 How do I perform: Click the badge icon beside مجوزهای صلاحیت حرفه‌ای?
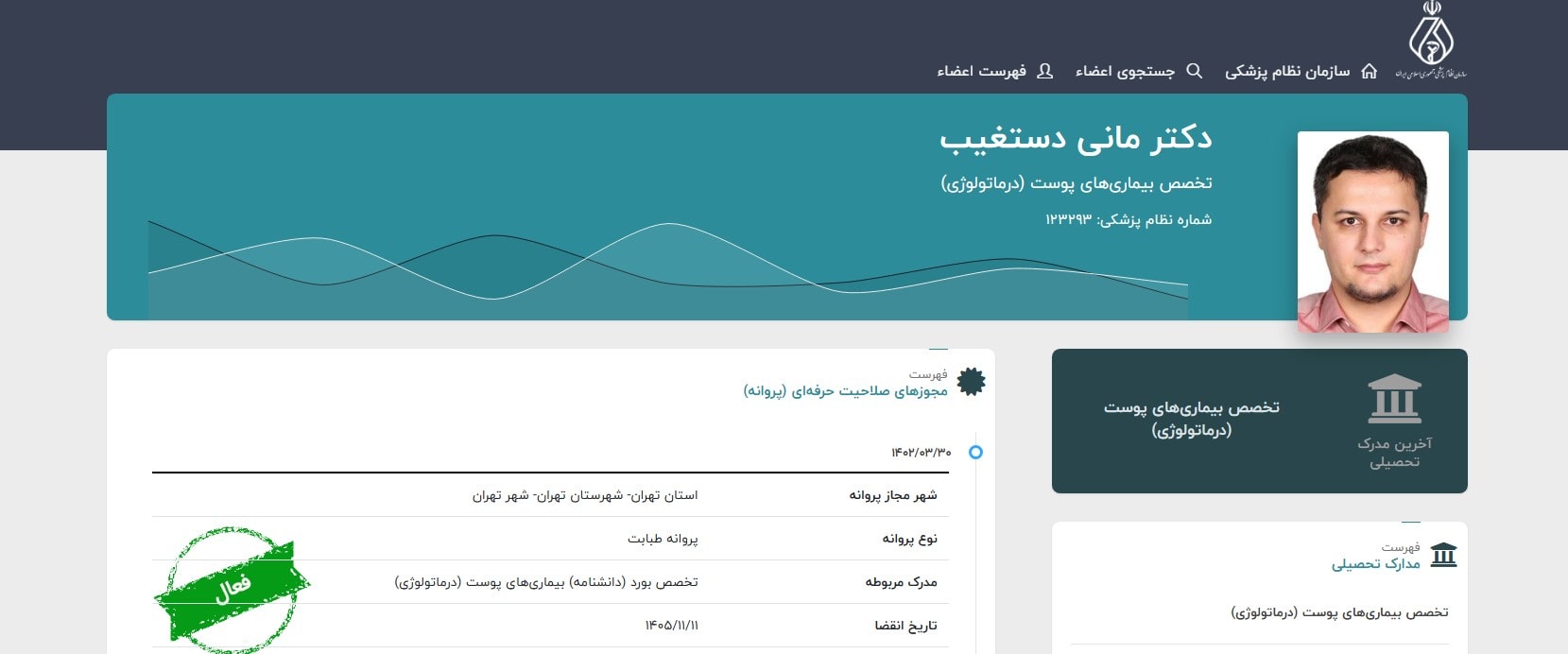[971, 382]
